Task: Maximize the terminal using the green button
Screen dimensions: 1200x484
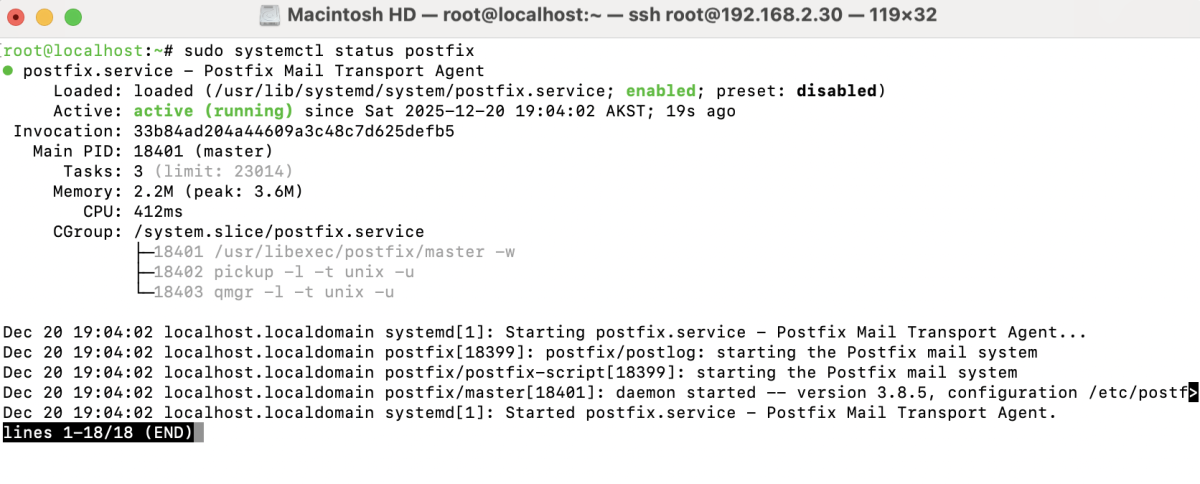Action: (x=72, y=17)
